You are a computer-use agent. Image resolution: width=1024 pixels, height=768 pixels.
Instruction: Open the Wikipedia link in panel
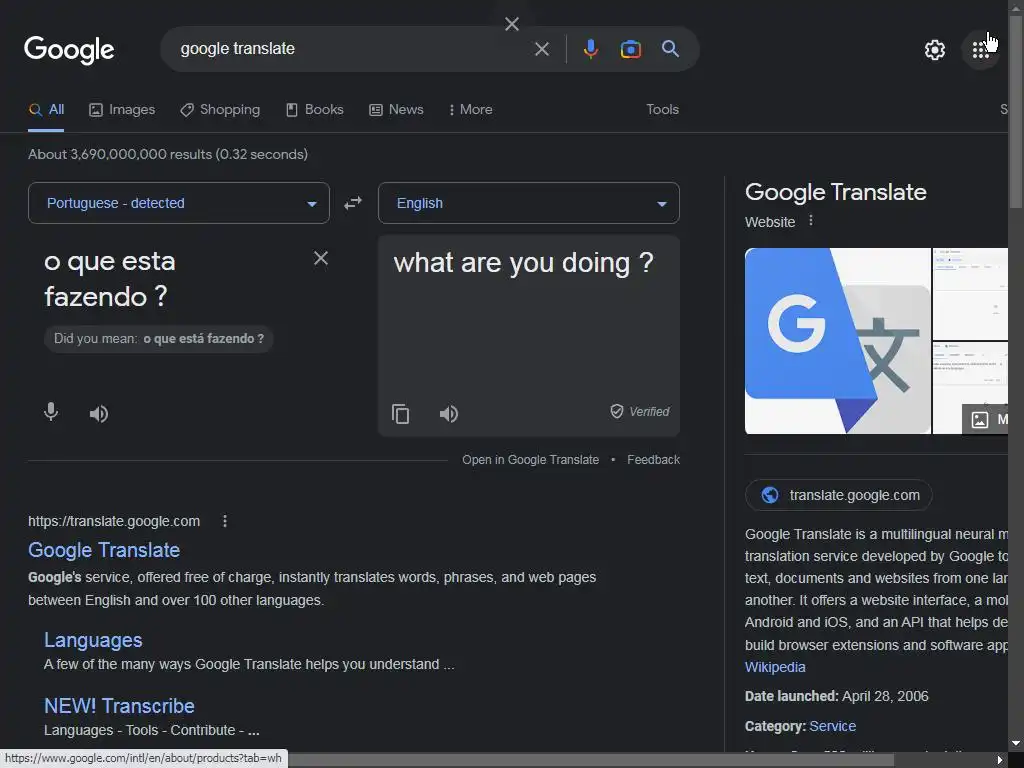point(775,667)
